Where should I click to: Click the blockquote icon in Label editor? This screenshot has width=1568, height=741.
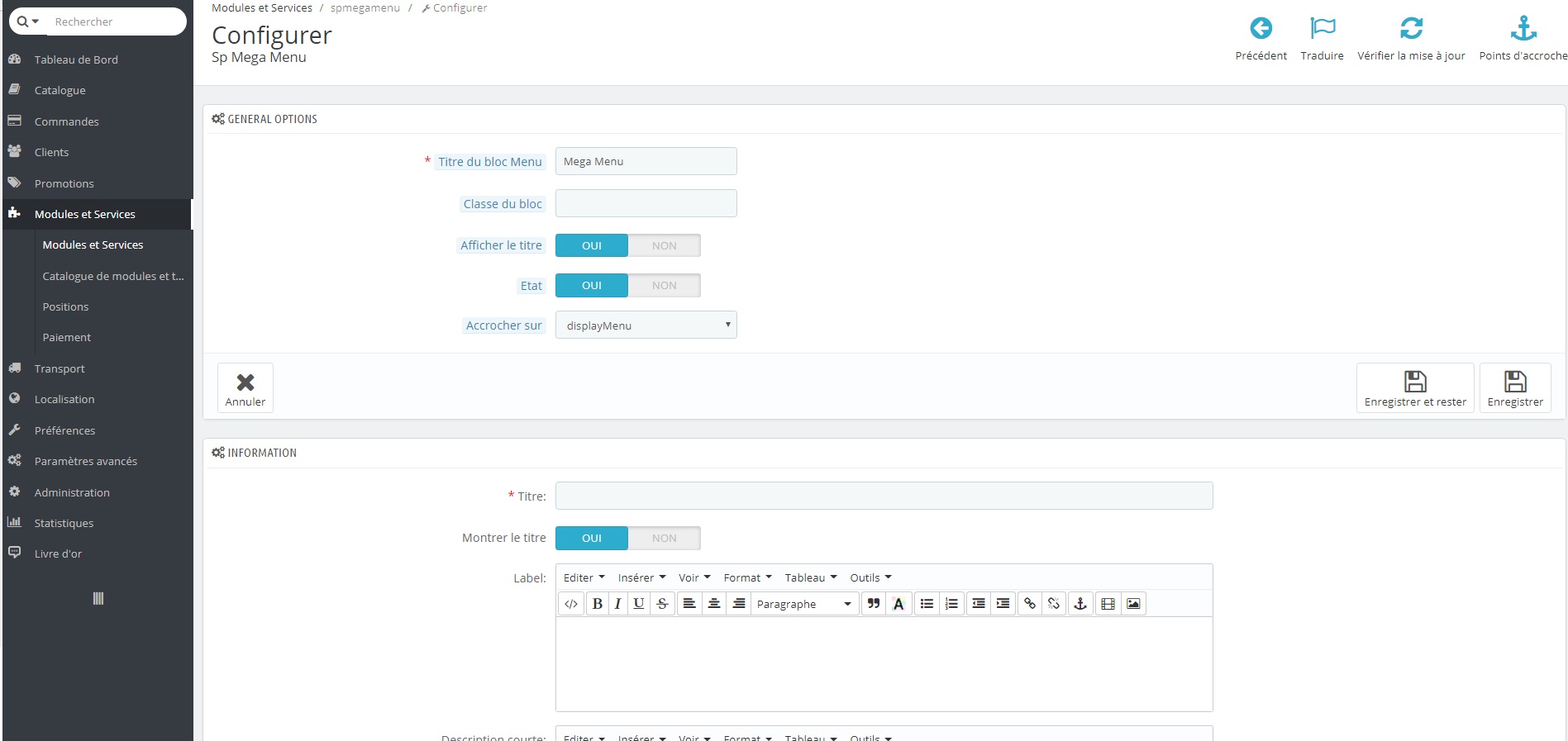874,604
